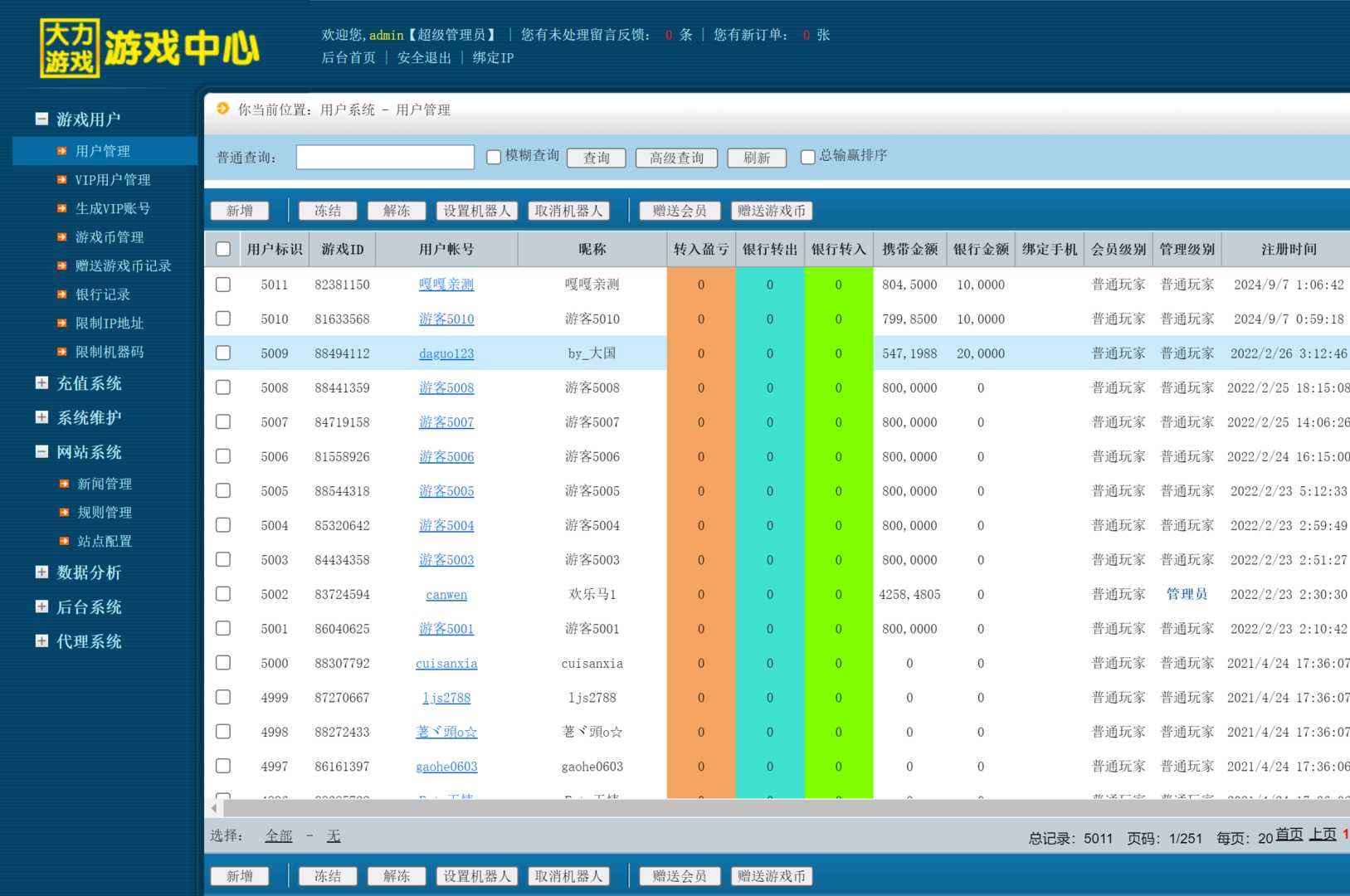Image resolution: width=1350 pixels, height=896 pixels.
Task: Expand the 充值系统 menu section
Action: [41, 382]
